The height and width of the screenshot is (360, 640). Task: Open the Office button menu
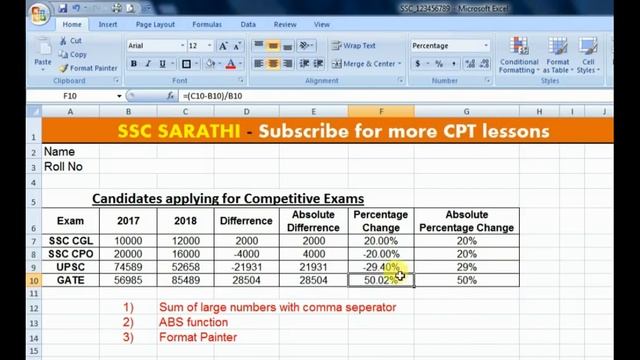[x=39, y=14]
